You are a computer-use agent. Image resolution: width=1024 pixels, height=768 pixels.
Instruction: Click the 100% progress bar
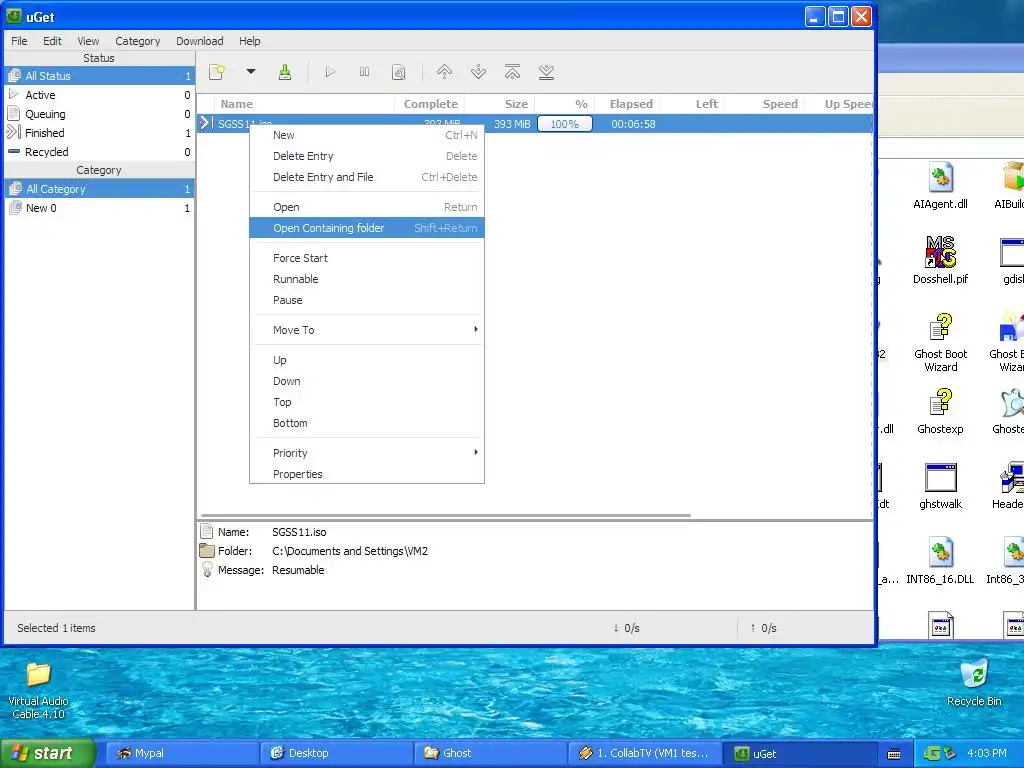pos(565,123)
